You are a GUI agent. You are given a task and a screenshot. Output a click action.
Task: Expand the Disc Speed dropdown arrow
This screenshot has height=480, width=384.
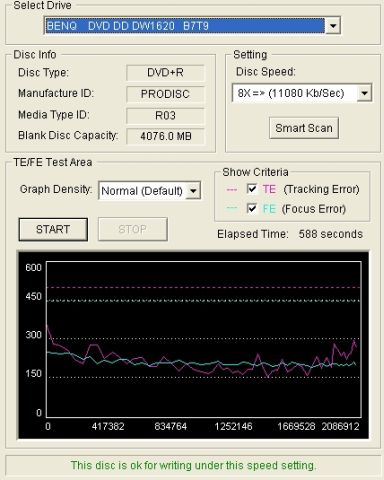tap(364, 93)
